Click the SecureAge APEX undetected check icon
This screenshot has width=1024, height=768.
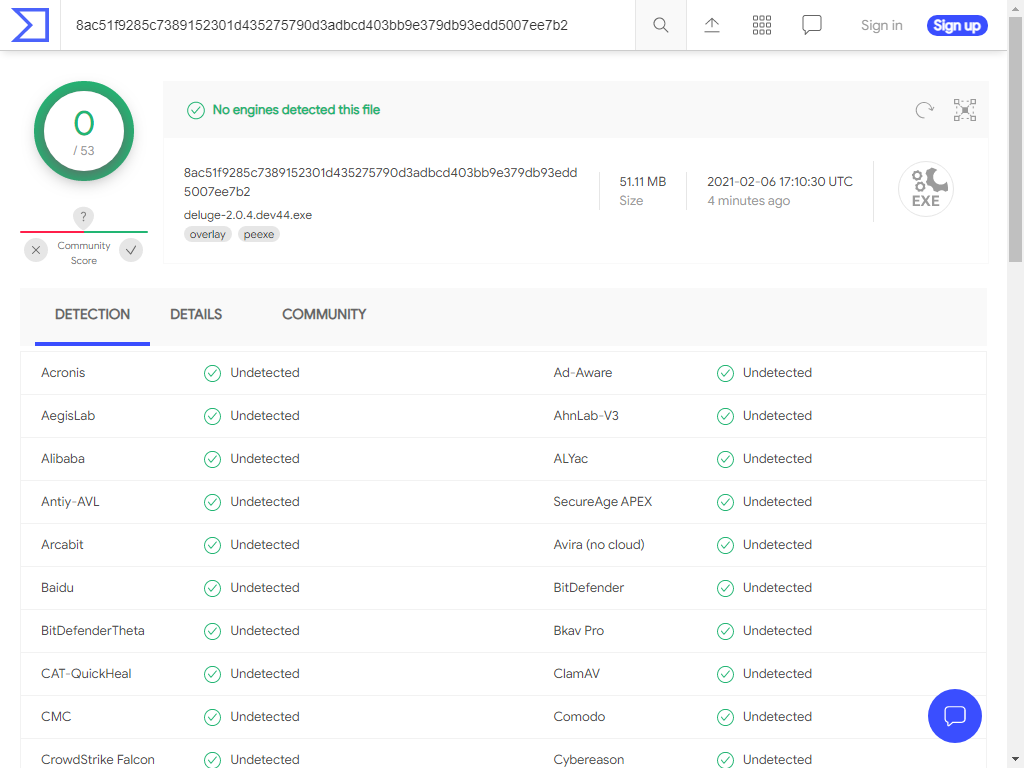[725, 502]
